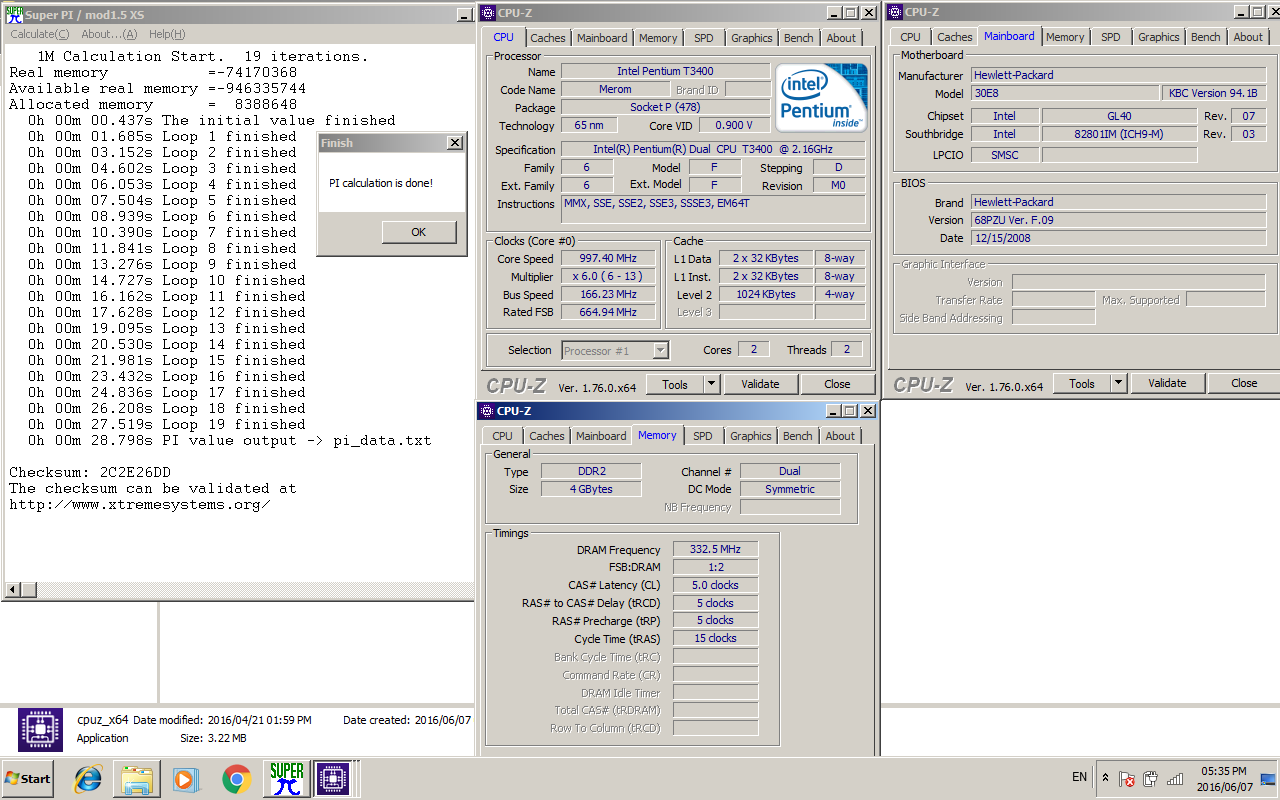Image resolution: width=1280 pixels, height=800 pixels.
Task: Select the cpuz_x64 application file icon
Action: (40, 730)
